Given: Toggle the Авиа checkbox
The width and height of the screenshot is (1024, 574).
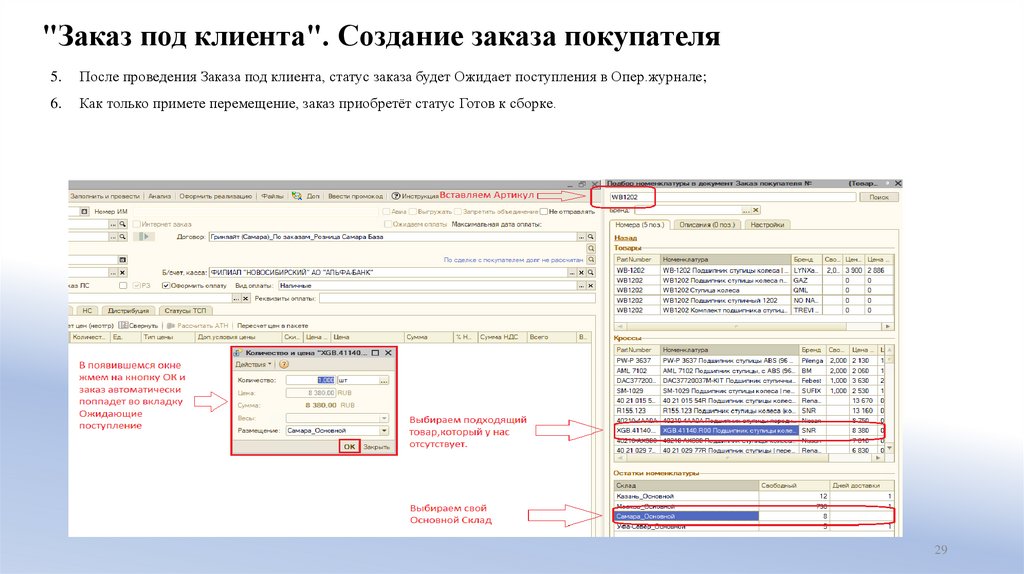Looking at the screenshot, I should (386, 212).
